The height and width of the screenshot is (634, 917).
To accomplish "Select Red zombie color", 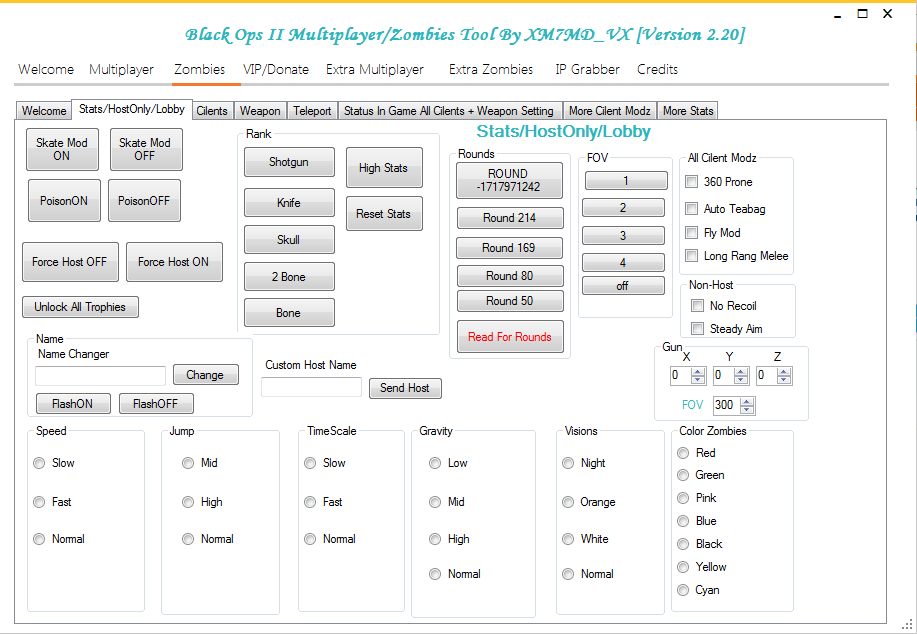I will (683, 453).
